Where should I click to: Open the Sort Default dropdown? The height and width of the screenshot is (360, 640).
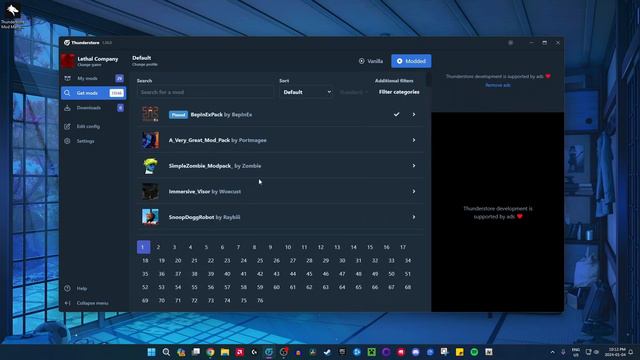click(307, 92)
